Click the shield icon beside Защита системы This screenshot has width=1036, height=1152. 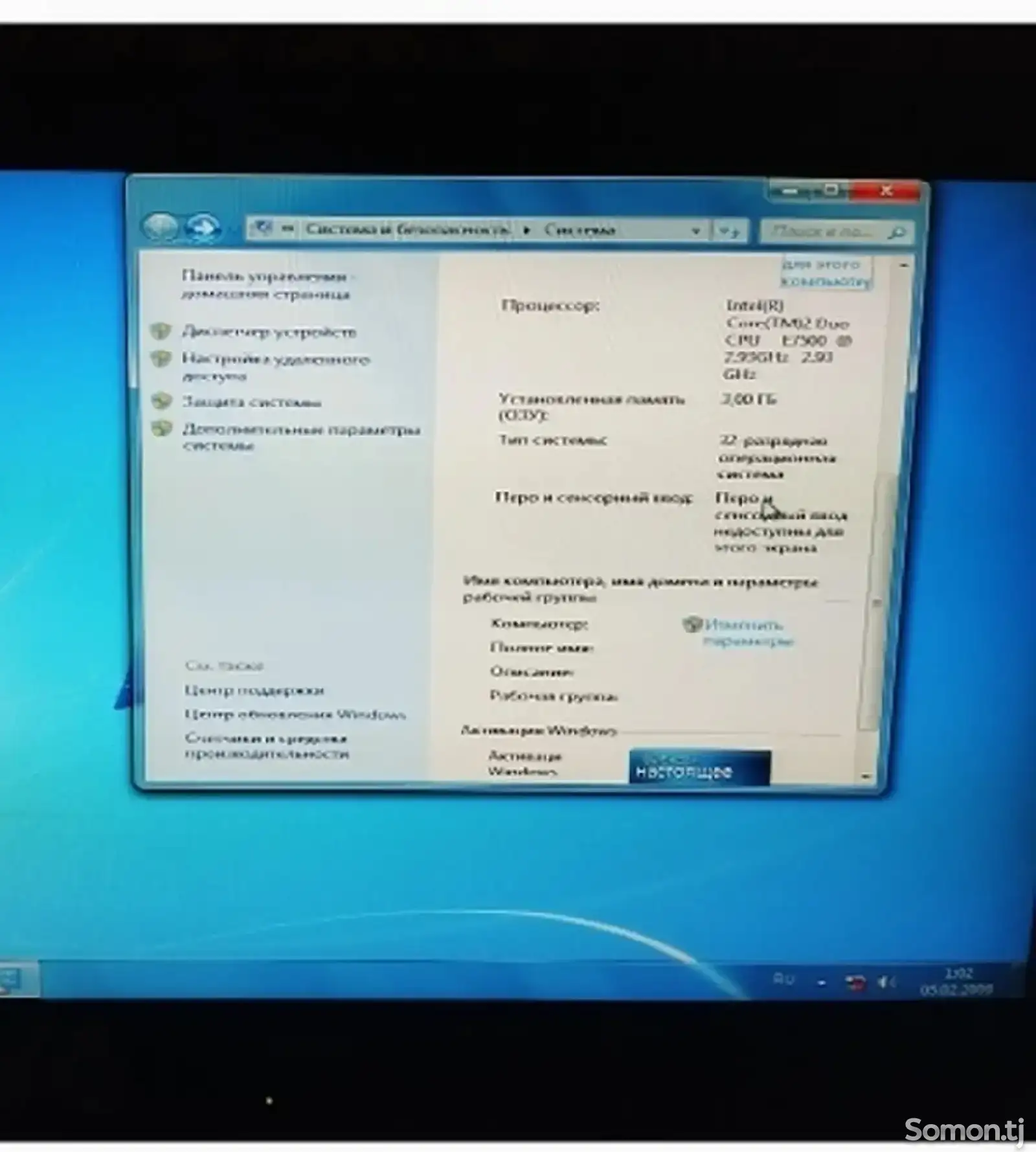pos(161,401)
